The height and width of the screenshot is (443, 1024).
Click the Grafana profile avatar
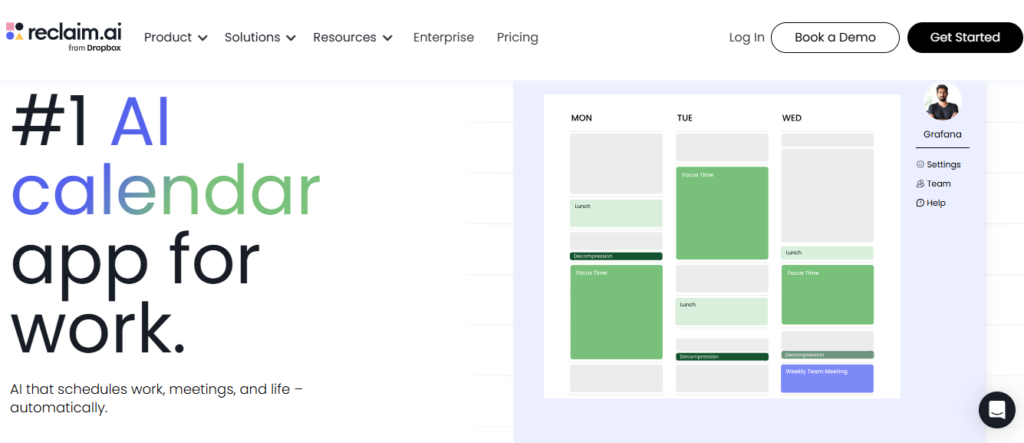942,101
